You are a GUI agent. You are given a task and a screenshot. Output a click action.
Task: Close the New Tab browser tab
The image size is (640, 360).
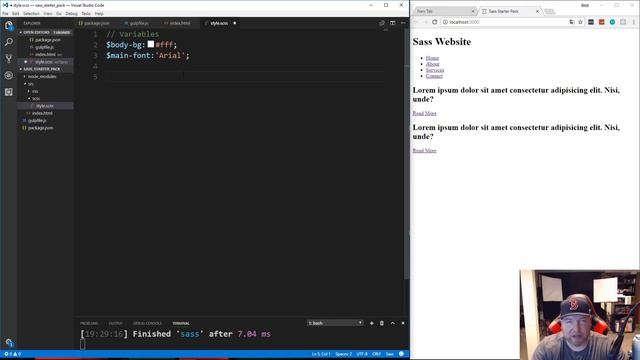click(473, 11)
